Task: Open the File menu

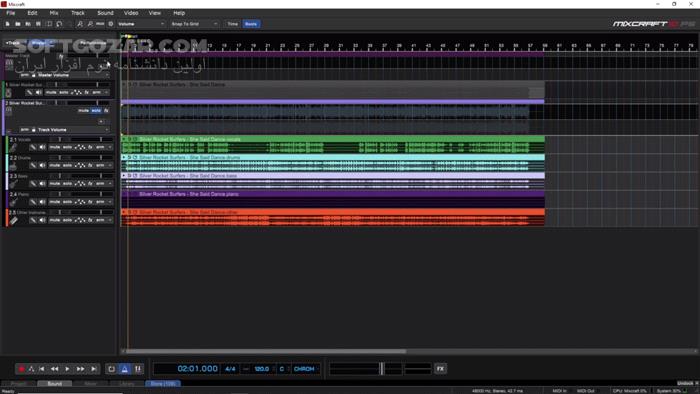Action: point(11,13)
